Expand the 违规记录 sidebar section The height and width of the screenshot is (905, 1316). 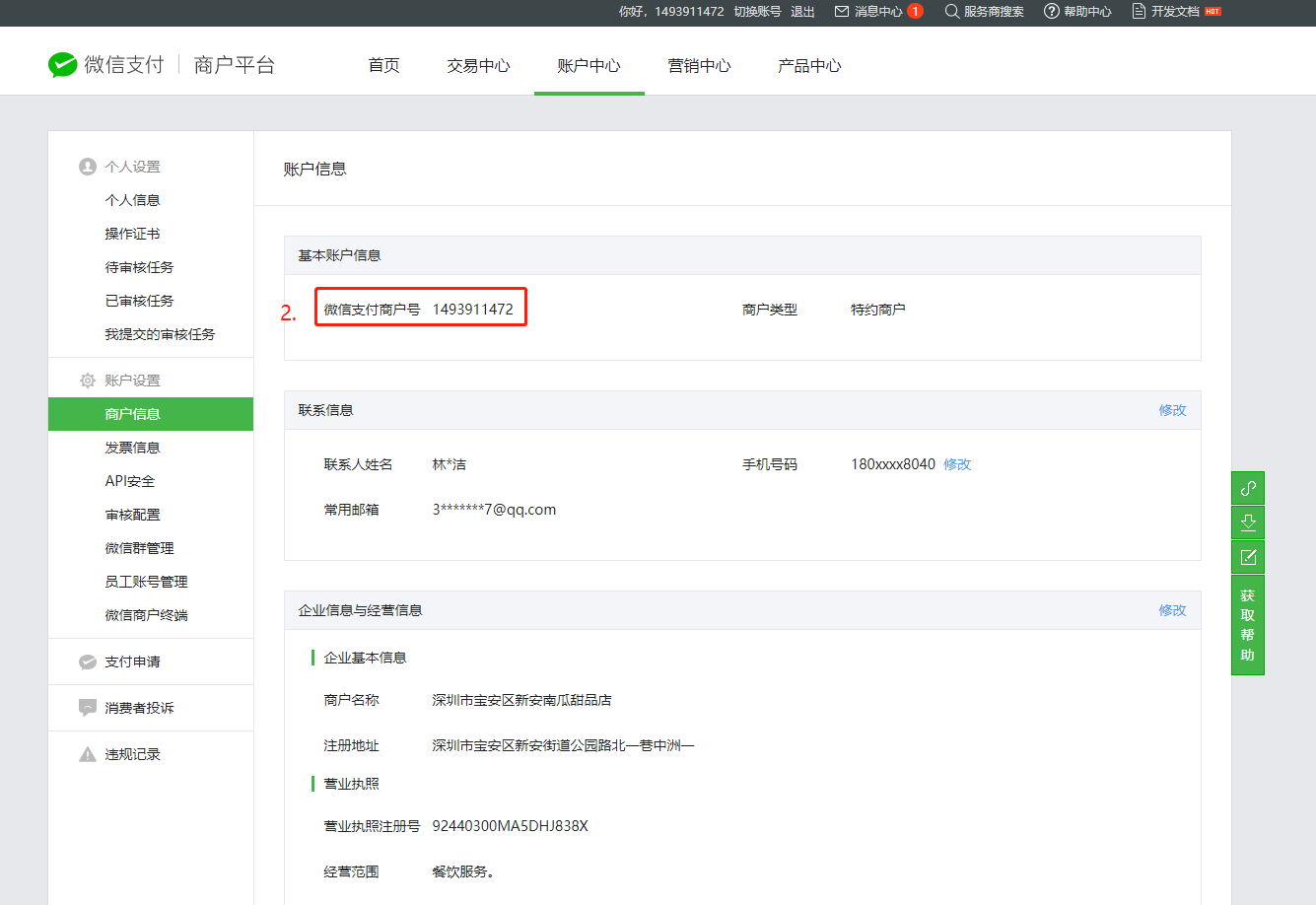[x=132, y=754]
